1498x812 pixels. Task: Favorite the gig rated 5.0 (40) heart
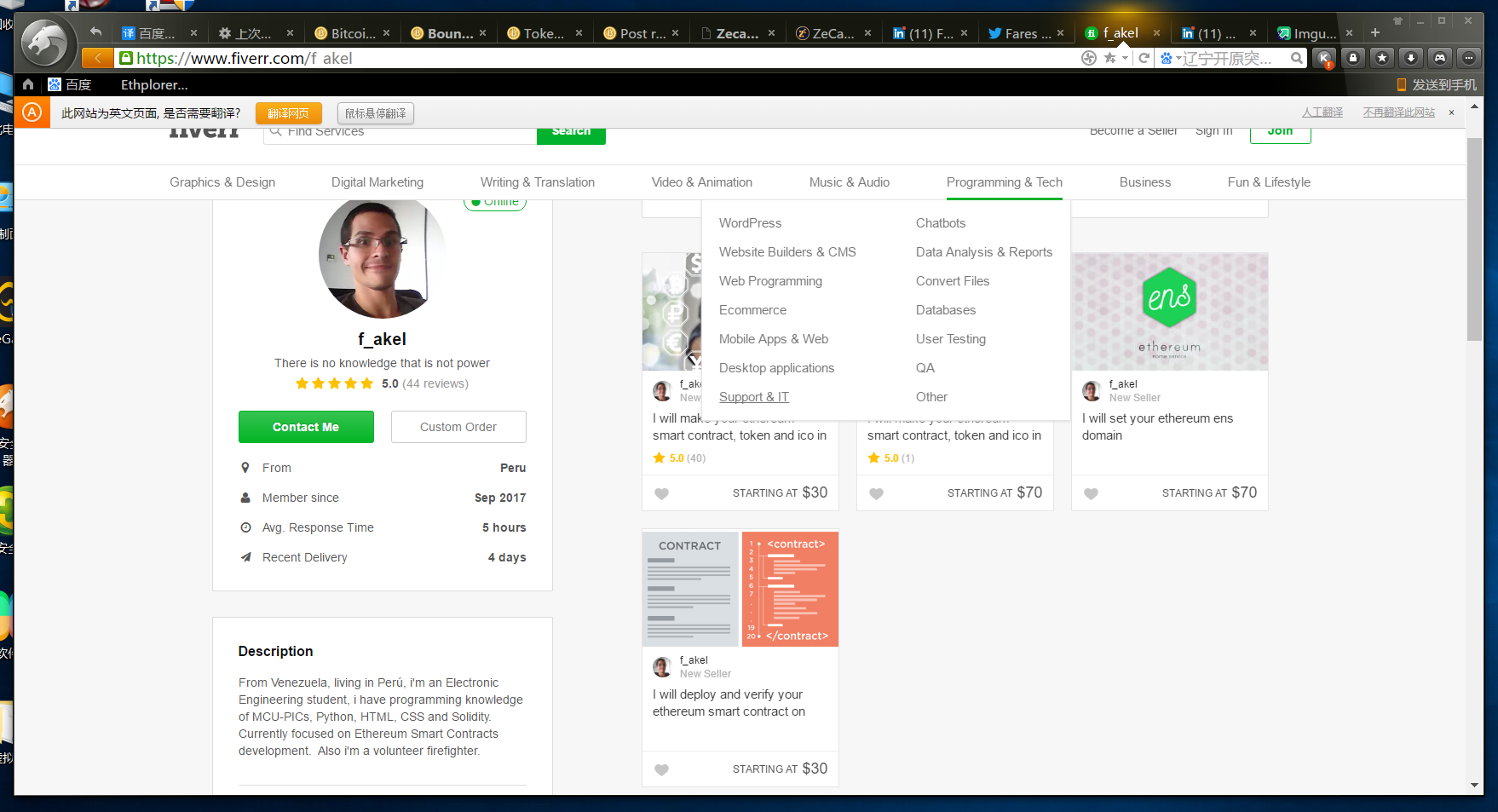(661, 493)
